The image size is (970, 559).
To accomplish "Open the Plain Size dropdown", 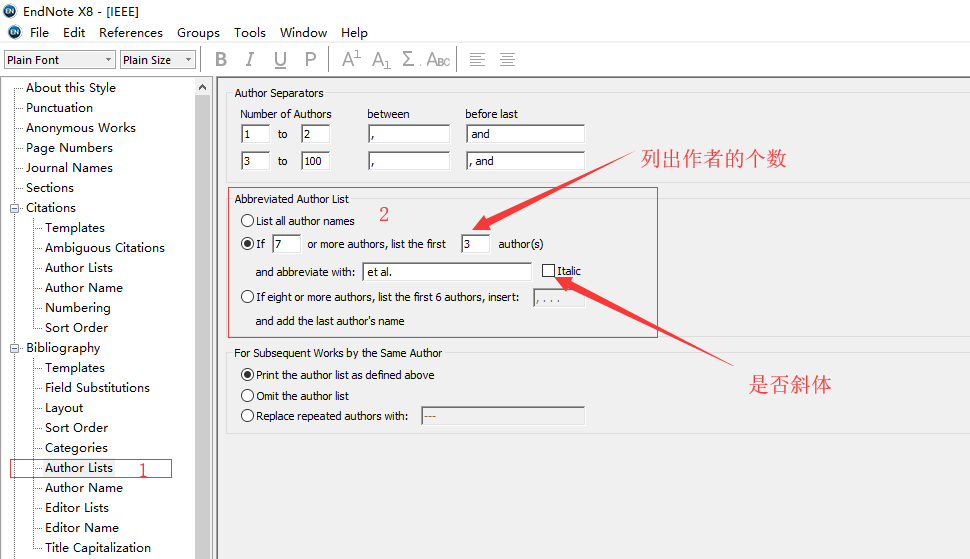I will click(158, 60).
